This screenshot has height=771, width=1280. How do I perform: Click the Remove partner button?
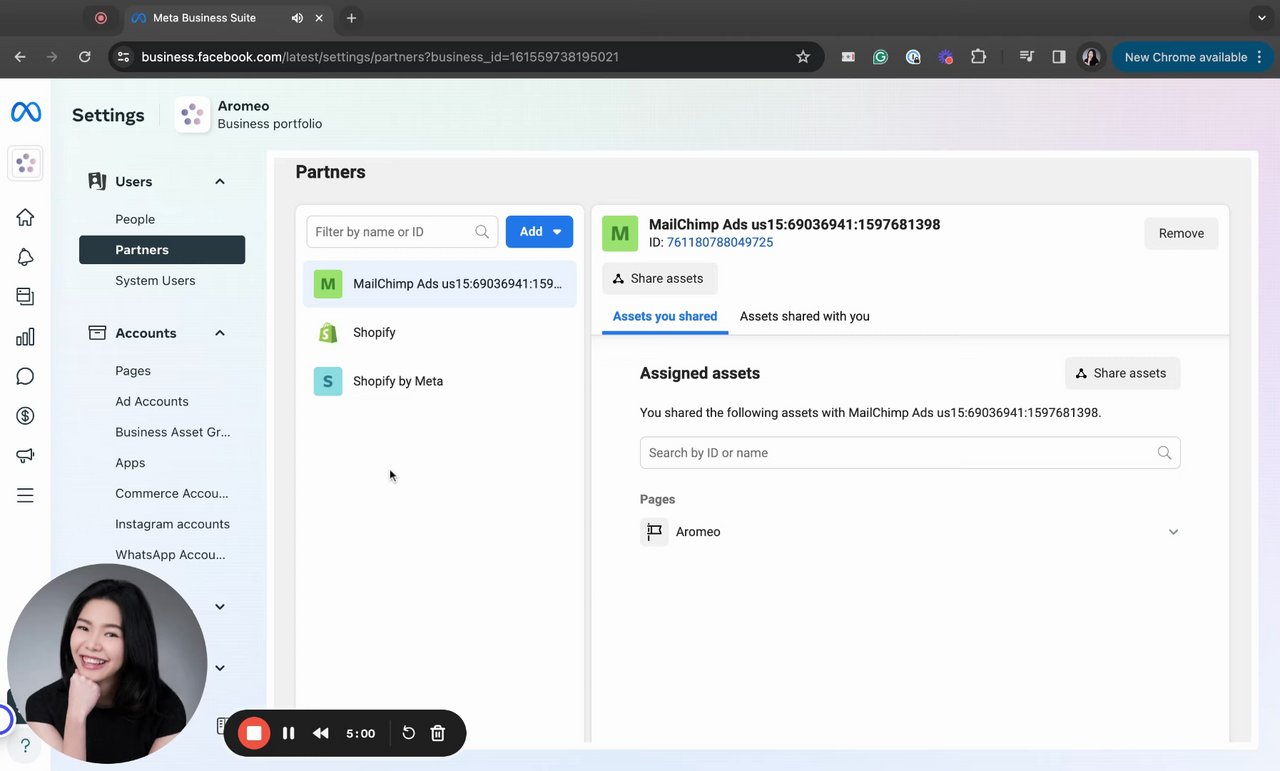coord(1181,233)
